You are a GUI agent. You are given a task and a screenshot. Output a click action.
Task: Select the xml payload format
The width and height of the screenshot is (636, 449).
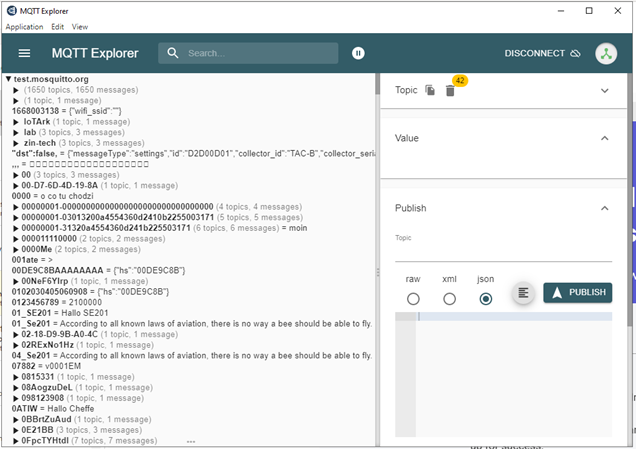[449, 299]
